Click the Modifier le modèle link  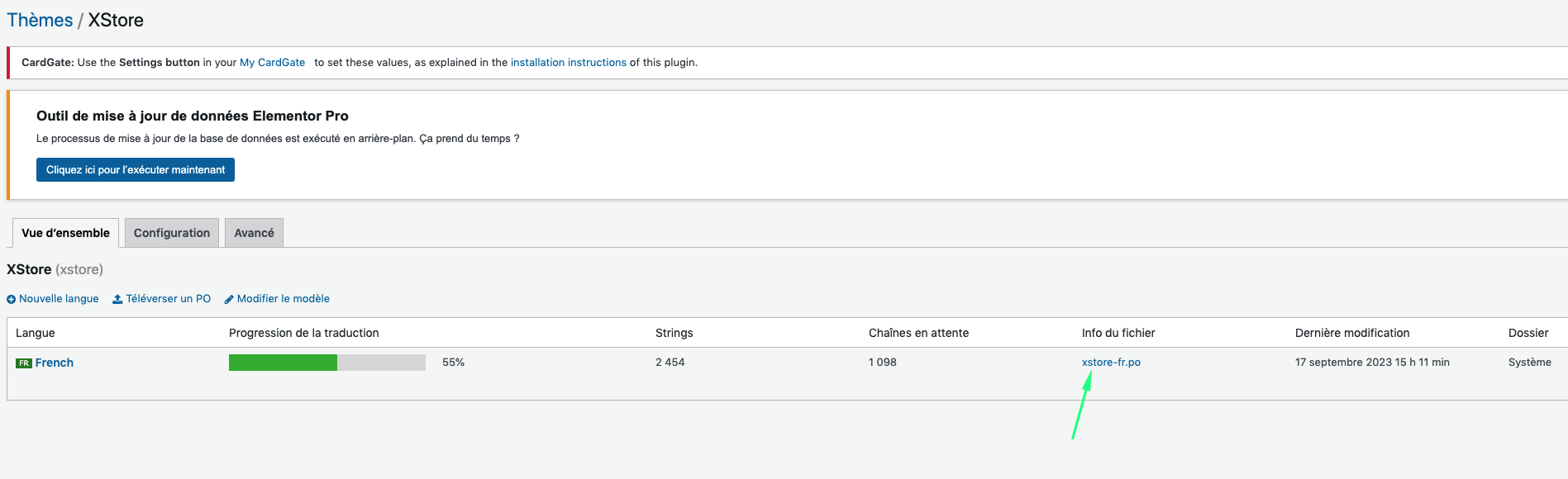(284, 299)
